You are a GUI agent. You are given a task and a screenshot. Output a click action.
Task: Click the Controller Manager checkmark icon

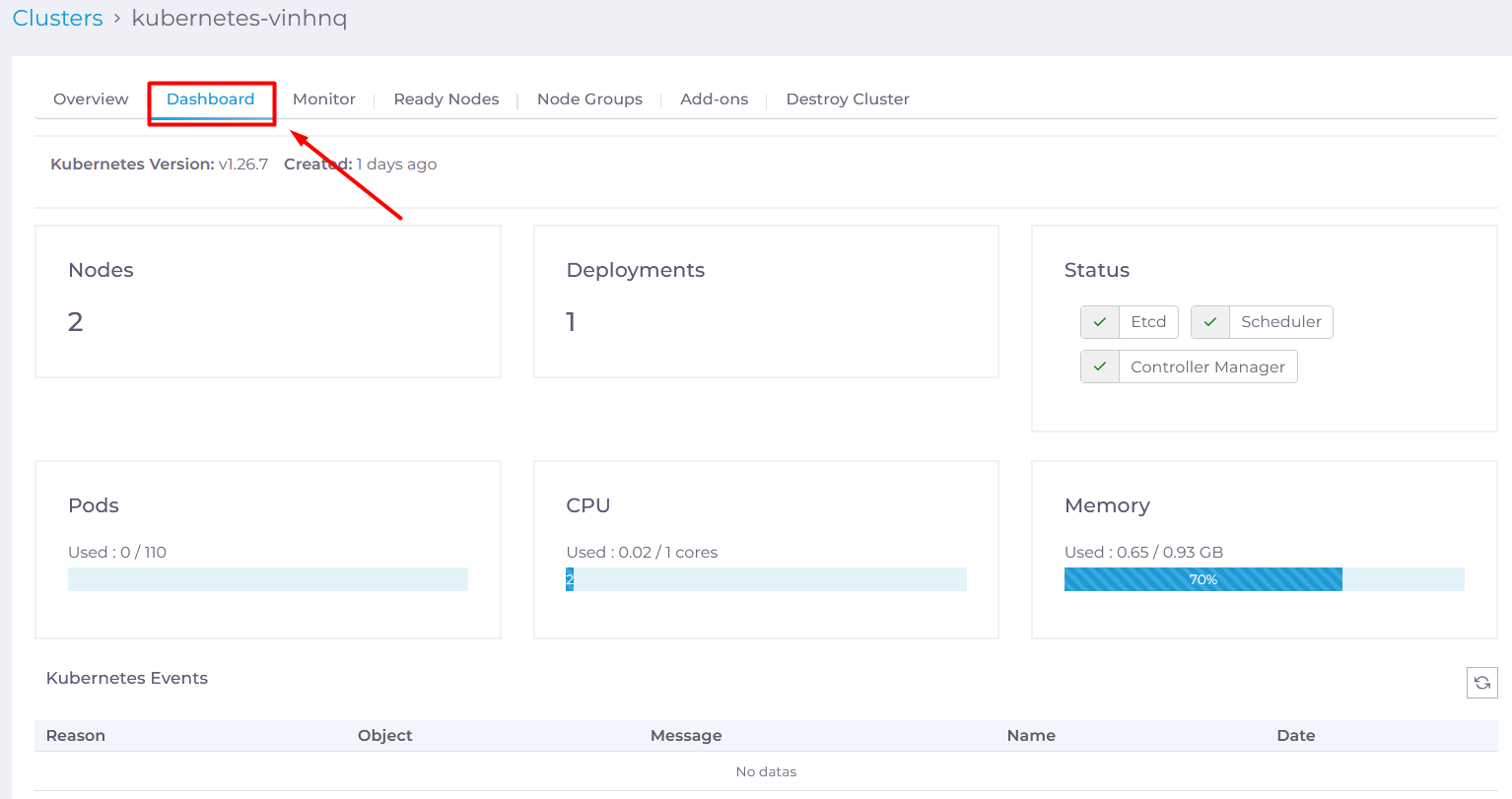click(1100, 366)
